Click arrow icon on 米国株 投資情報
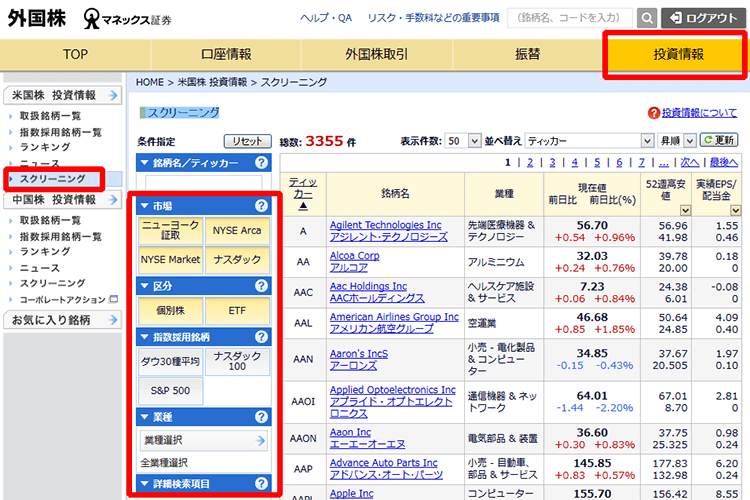 click(113, 95)
